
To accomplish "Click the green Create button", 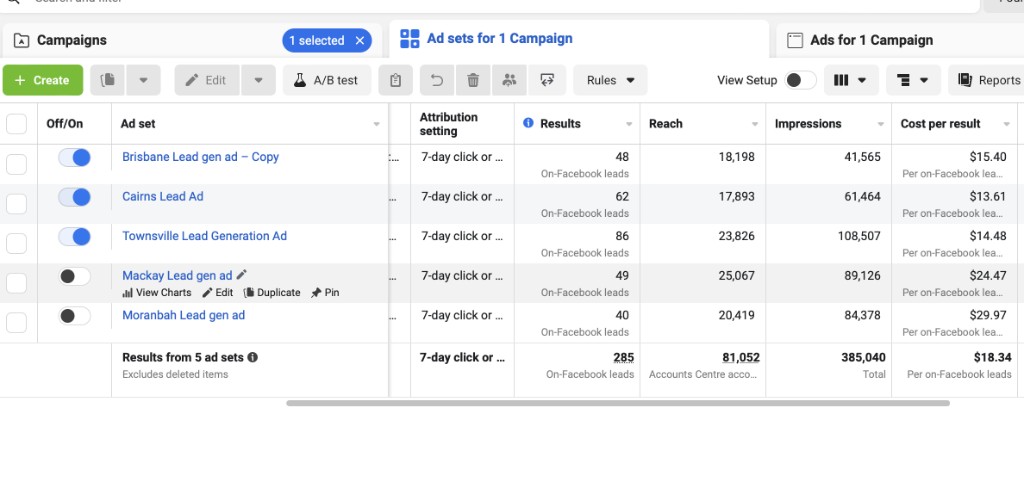I will point(43,80).
